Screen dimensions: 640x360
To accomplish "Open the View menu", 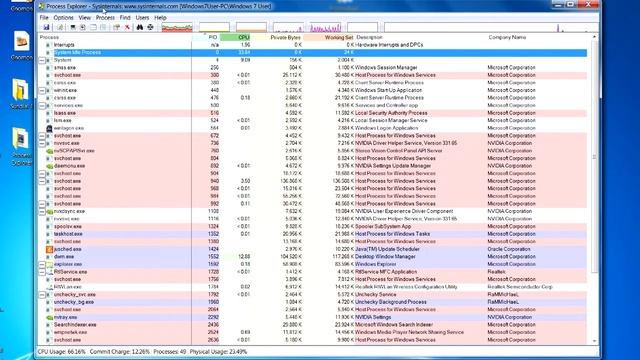I will pos(84,18).
